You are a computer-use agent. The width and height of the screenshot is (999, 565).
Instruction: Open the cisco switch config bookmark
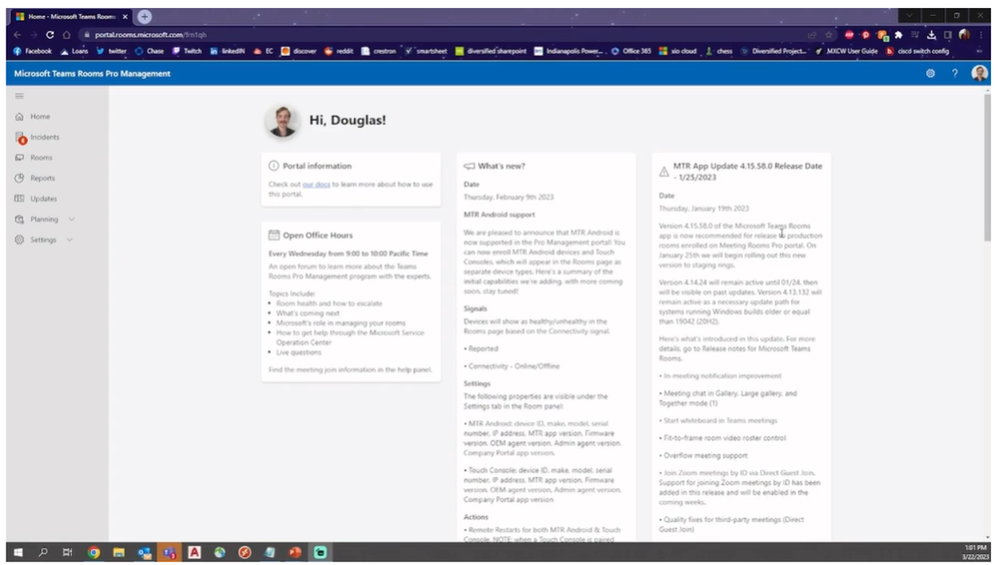coord(917,52)
